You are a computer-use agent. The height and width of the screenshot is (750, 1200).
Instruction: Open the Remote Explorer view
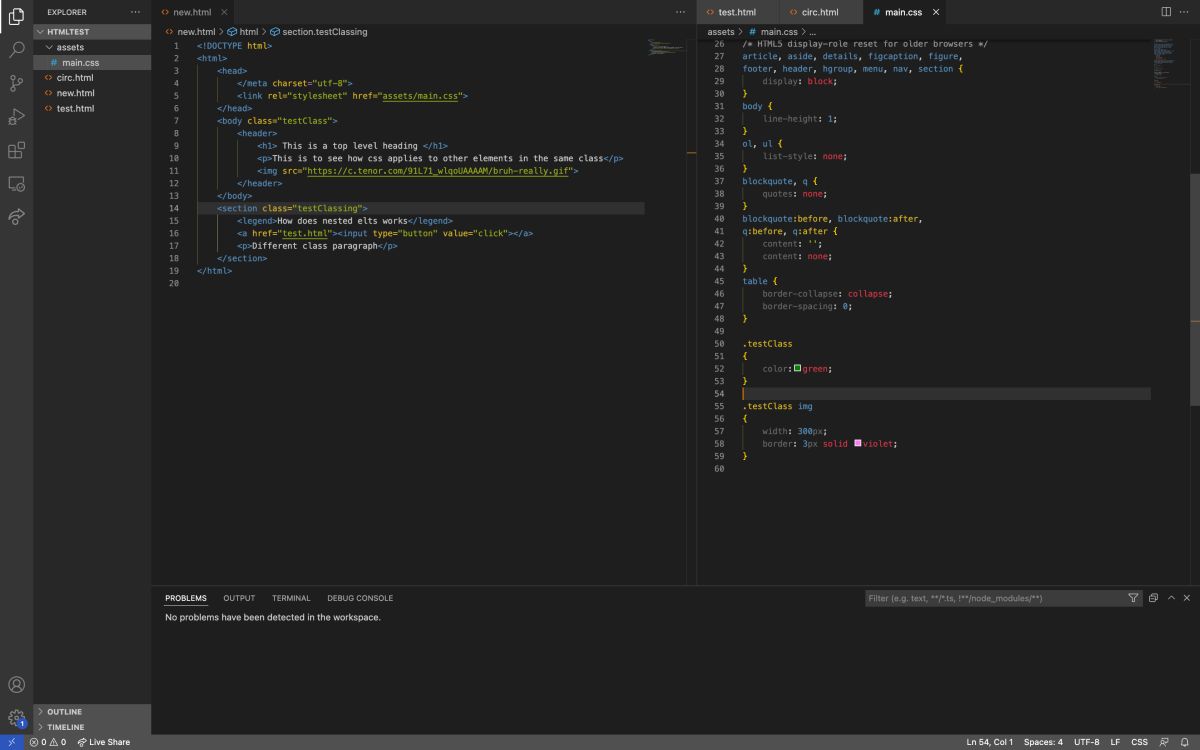pos(16,184)
